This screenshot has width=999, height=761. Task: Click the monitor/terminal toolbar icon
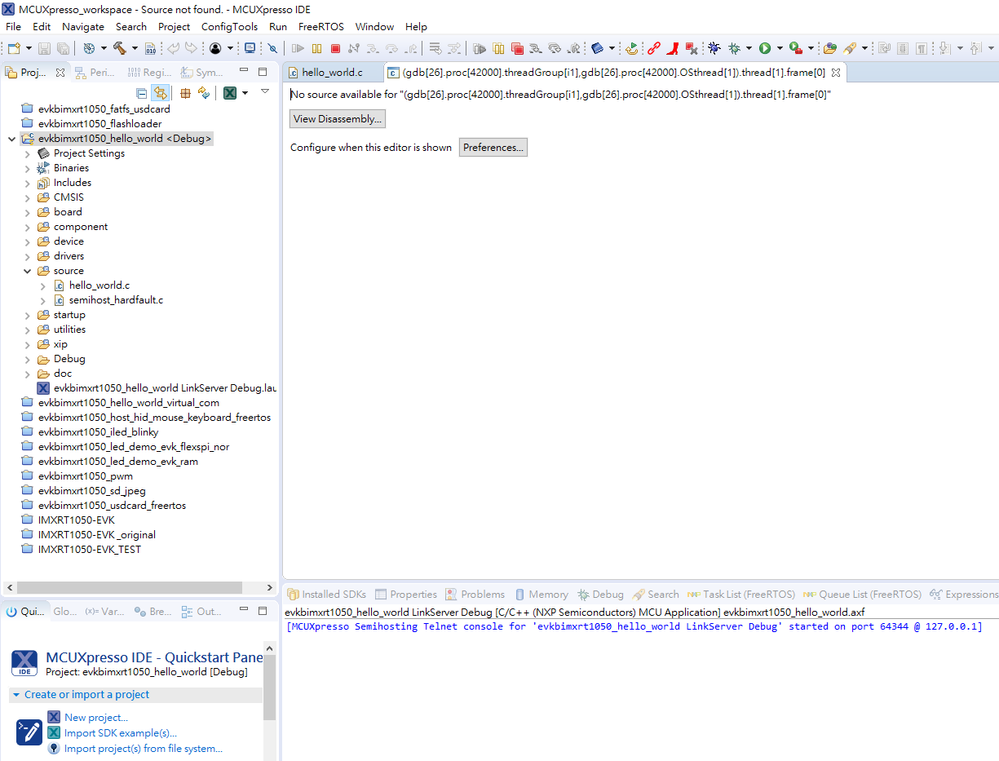tap(250, 48)
